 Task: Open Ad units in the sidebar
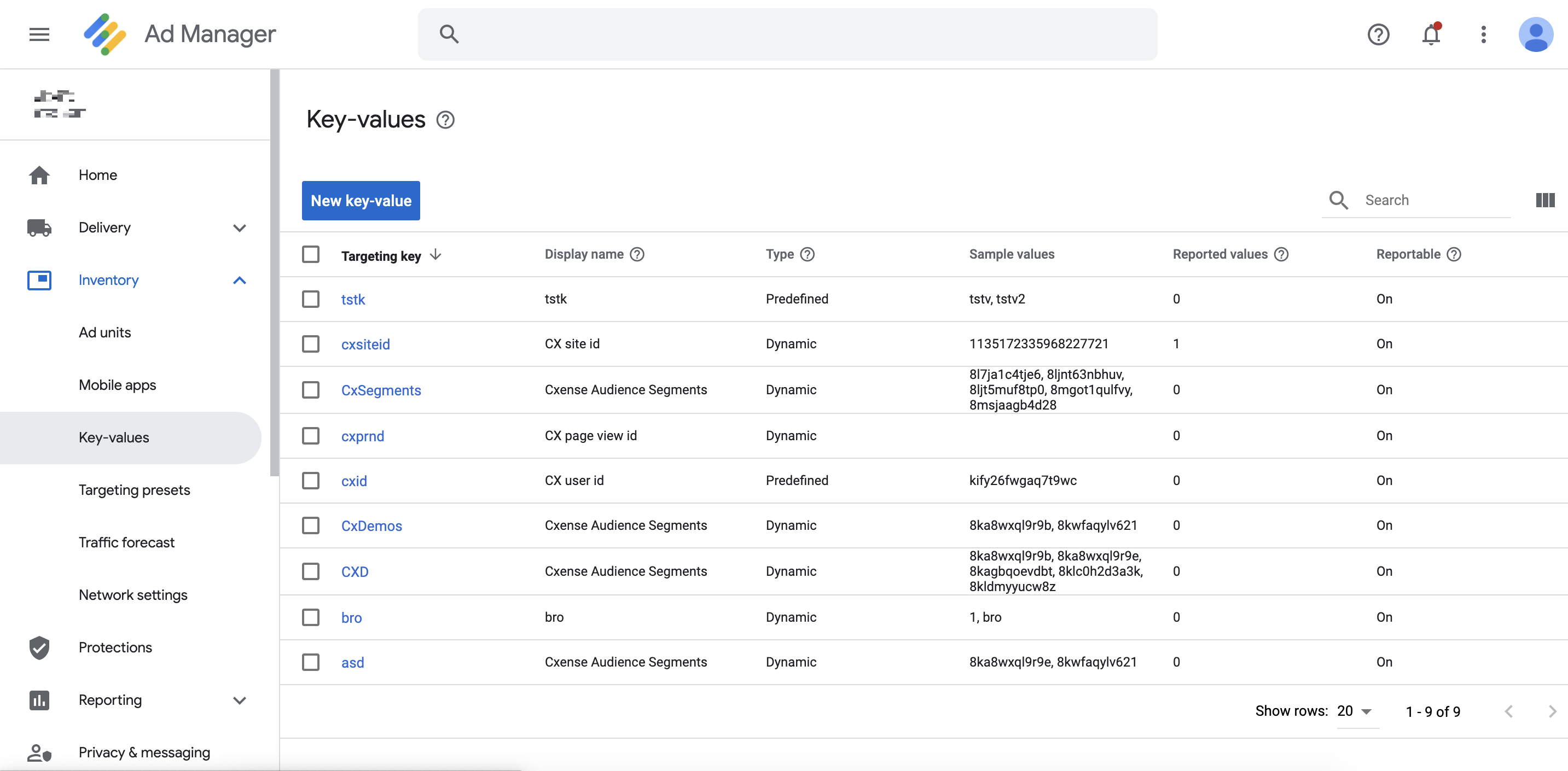tap(104, 332)
